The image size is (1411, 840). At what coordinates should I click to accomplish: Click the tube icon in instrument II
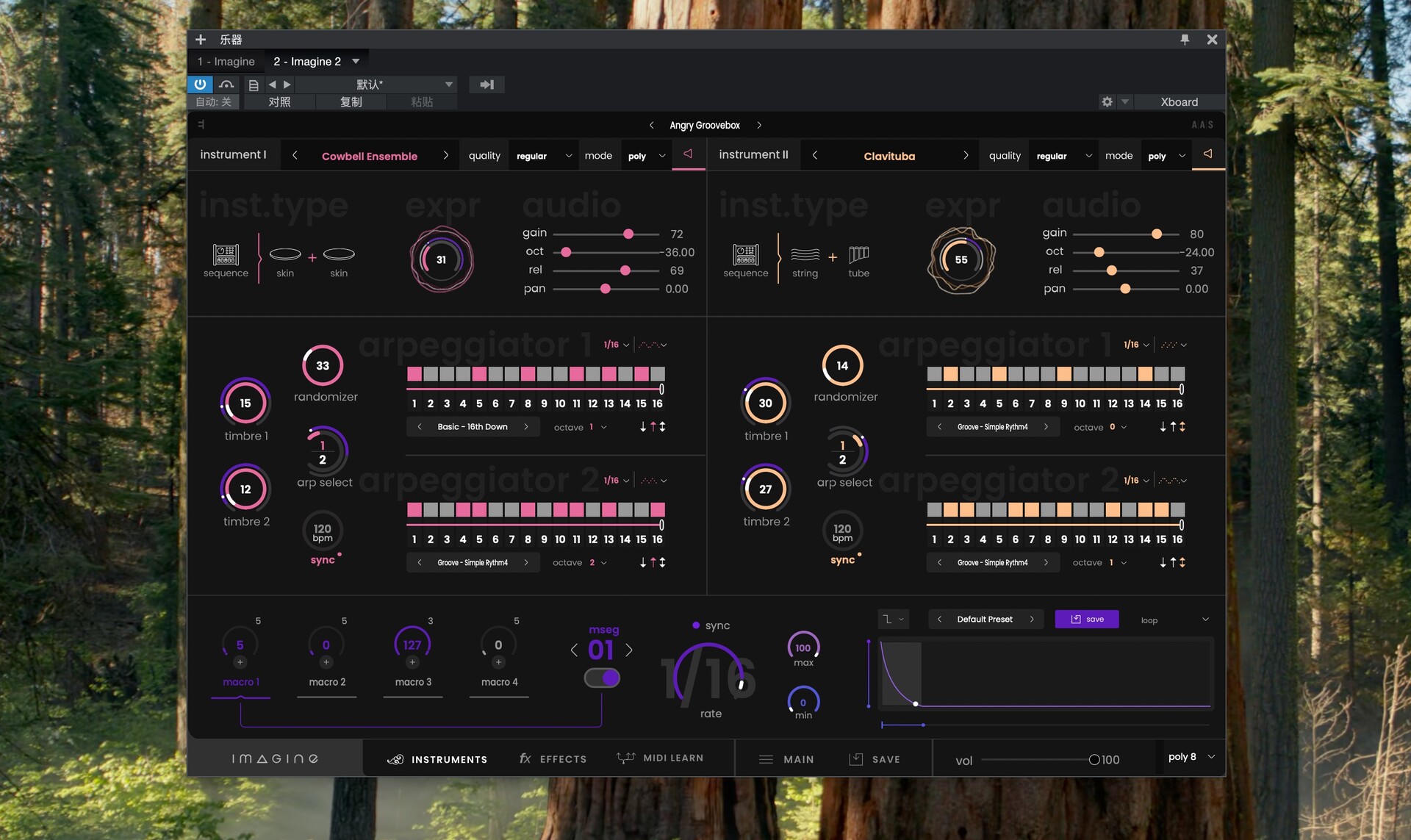point(858,255)
